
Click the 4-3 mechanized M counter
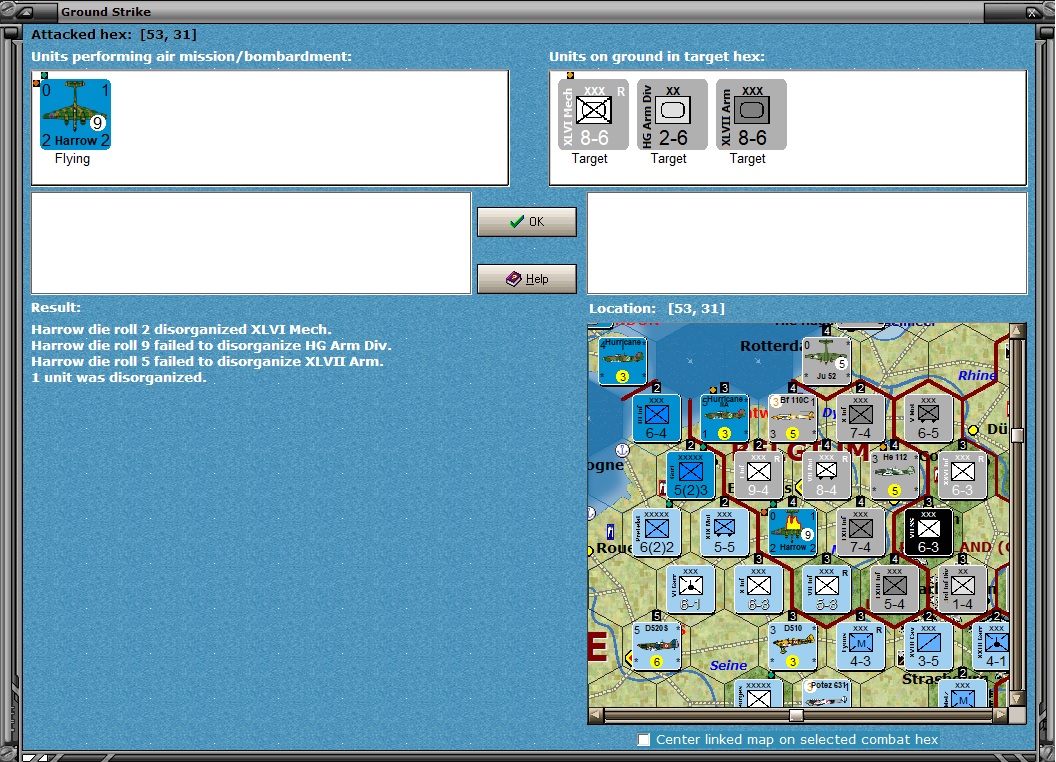(860, 645)
